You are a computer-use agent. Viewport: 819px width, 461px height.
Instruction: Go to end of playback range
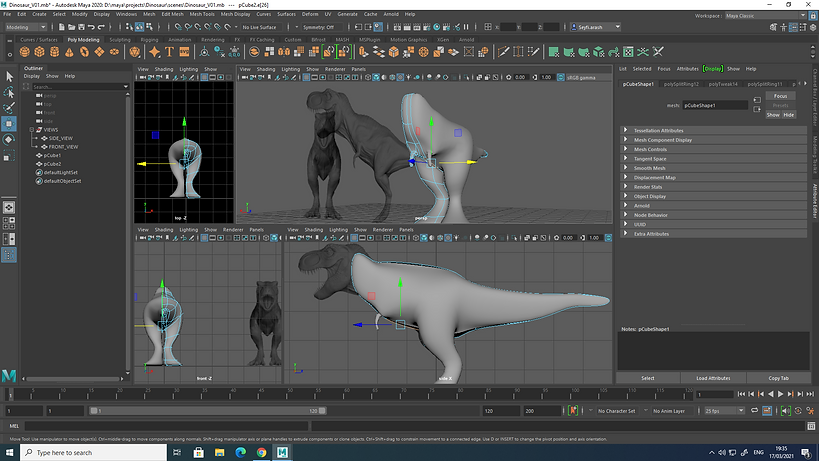pos(810,394)
